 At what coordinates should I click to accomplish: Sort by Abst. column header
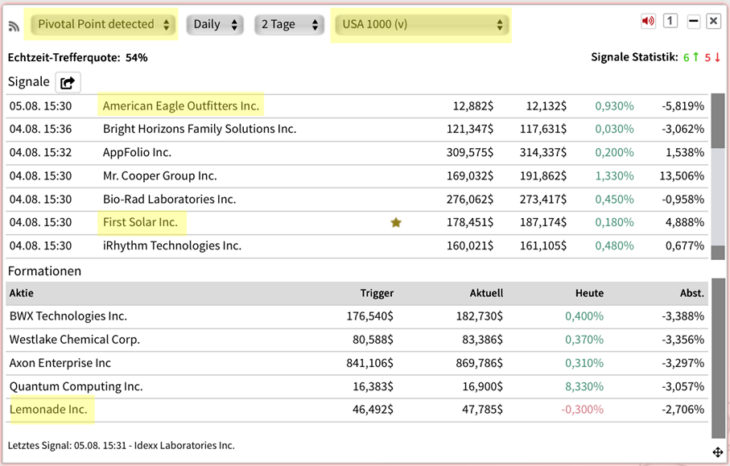(692, 293)
